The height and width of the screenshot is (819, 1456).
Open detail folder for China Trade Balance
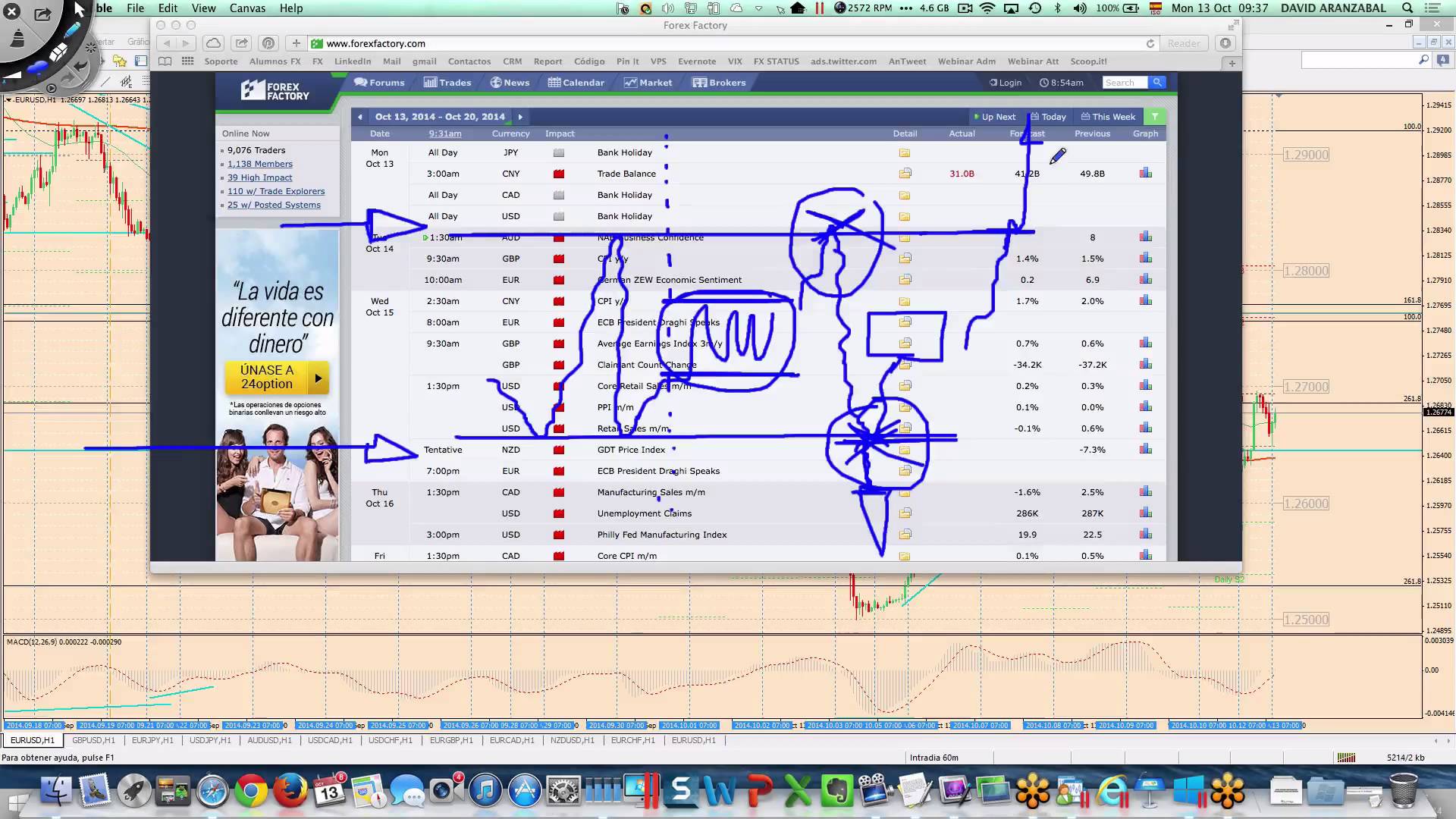(x=905, y=174)
